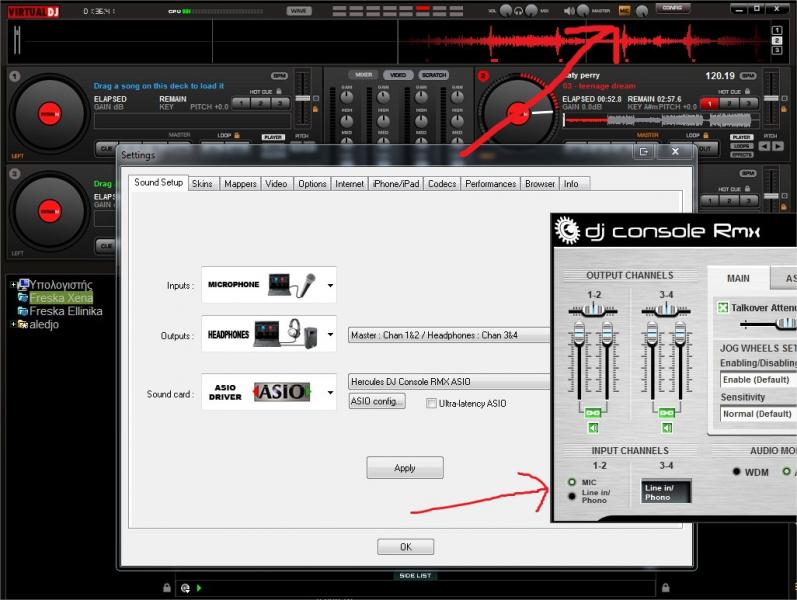Toggle link icon for output channels 3-4

(x=666, y=412)
